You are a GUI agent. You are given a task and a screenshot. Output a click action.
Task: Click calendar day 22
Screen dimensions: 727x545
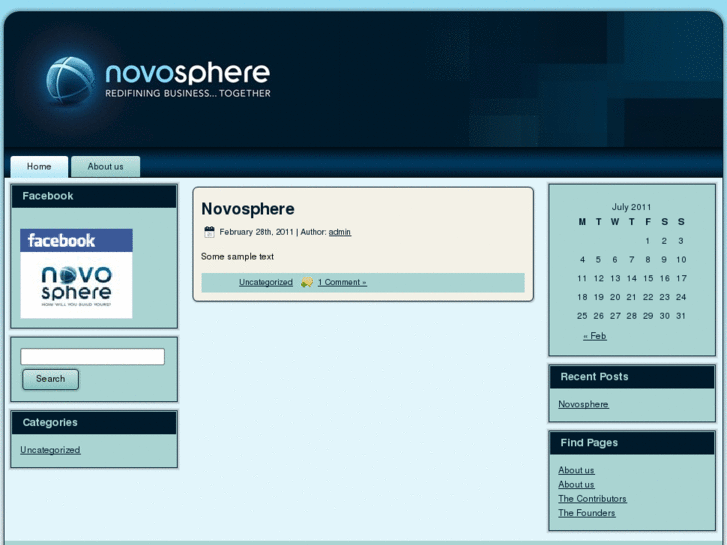coord(648,297)
